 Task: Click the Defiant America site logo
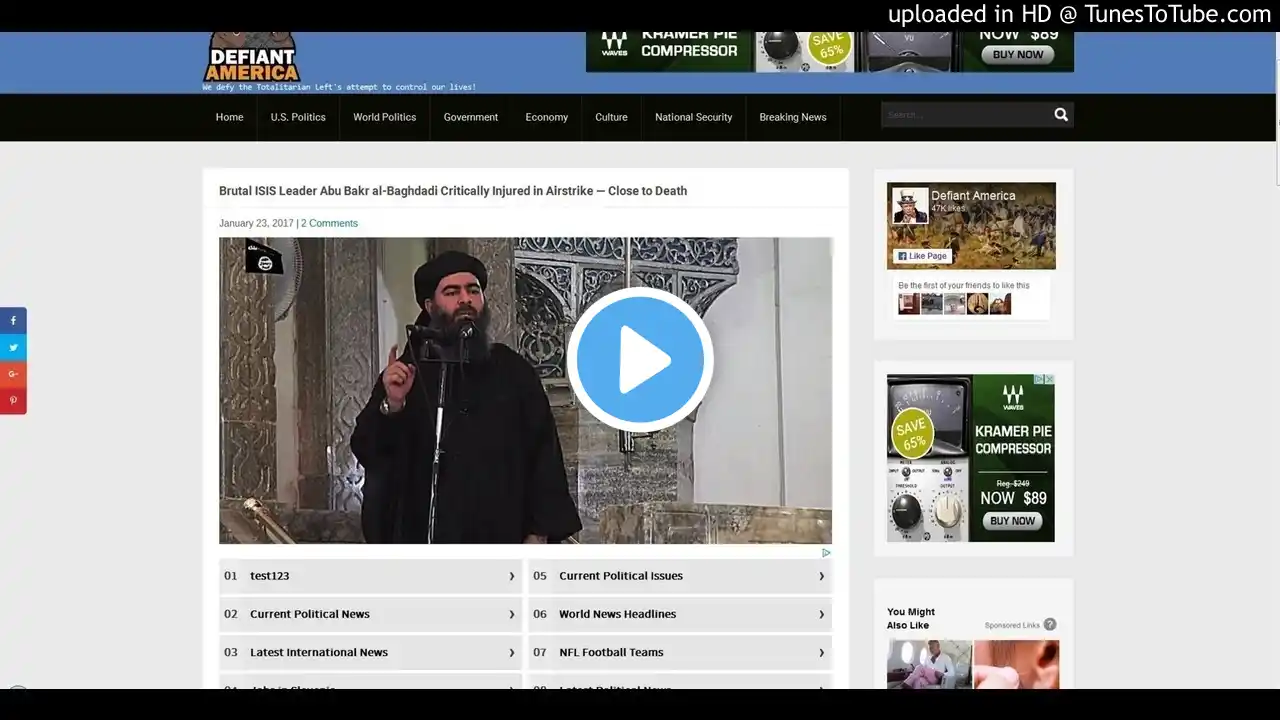[252, 58]
